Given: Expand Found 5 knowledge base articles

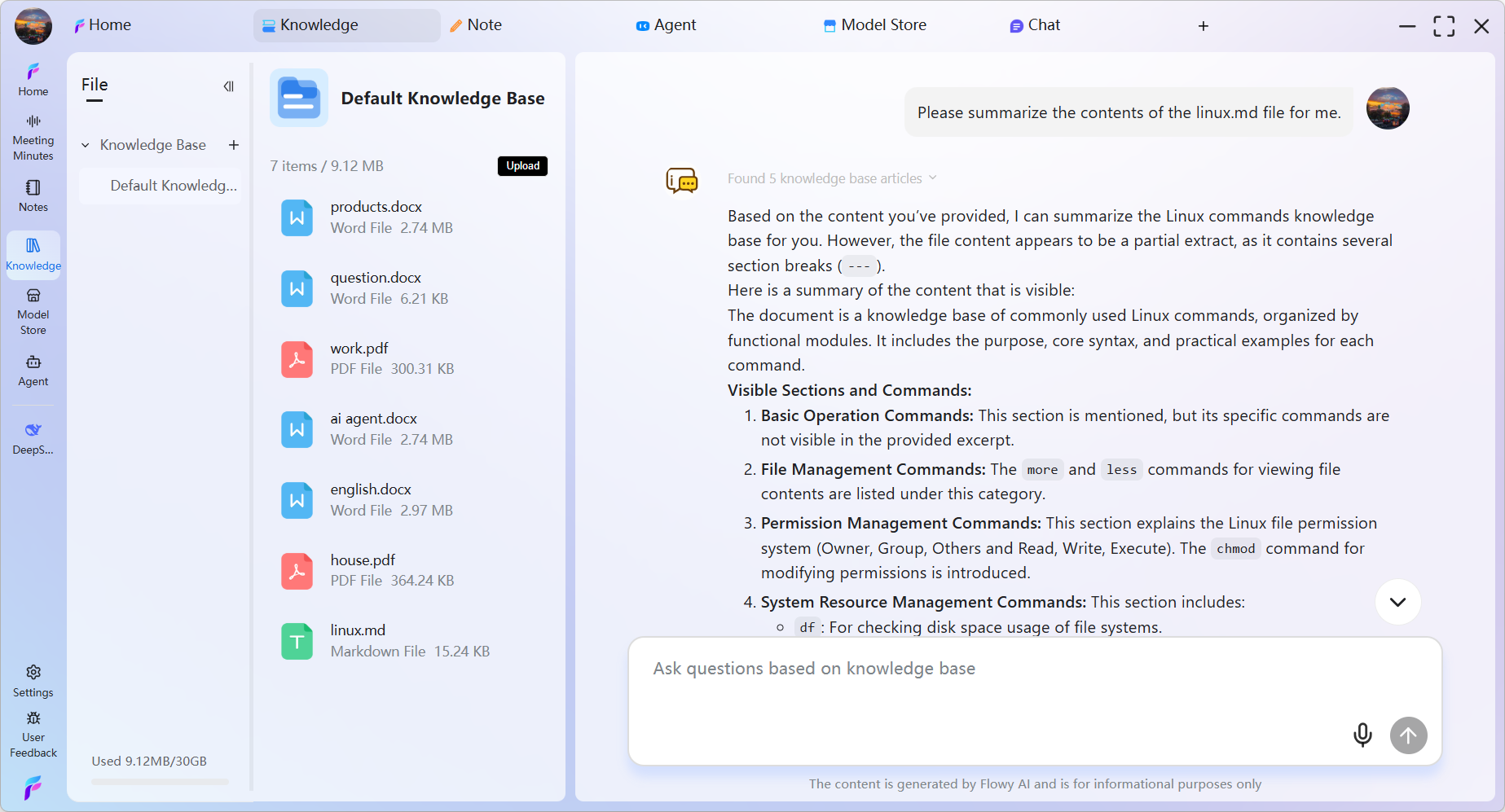Looking at the screenshot, I should point(831,178).
